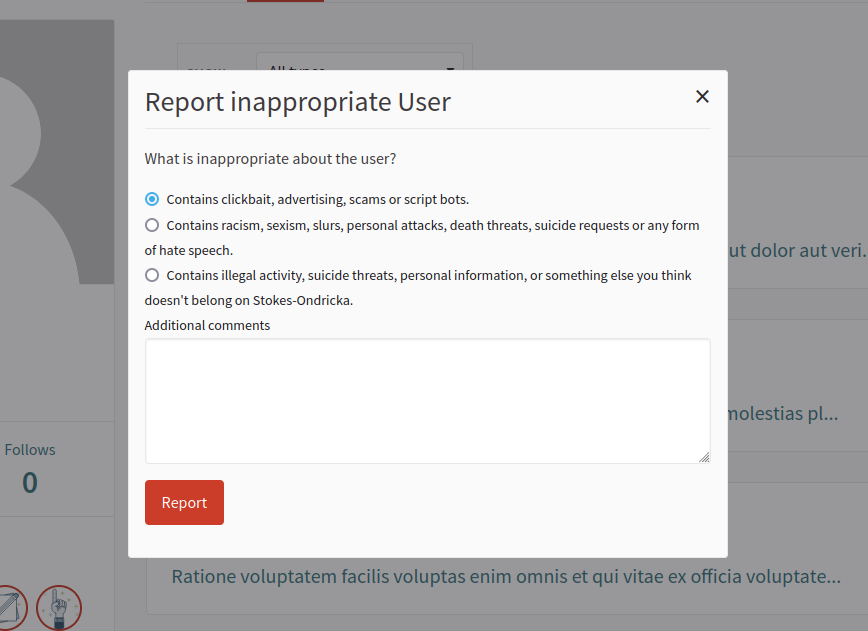The height and width of the screenshot is (631, 868).
Task: Click the user avatar placeholder image
Action: coord(57,152)
